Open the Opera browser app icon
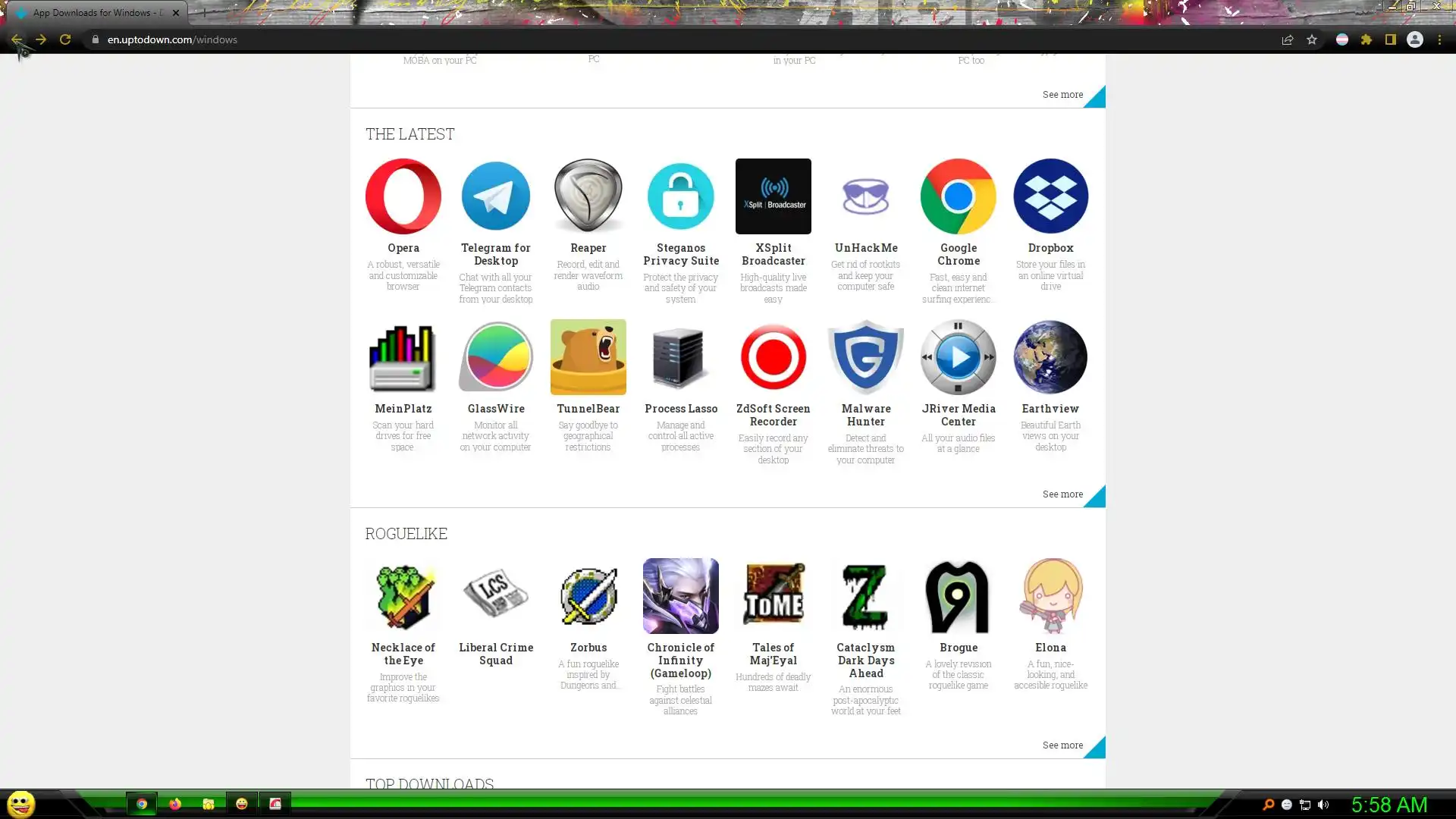 403,196
